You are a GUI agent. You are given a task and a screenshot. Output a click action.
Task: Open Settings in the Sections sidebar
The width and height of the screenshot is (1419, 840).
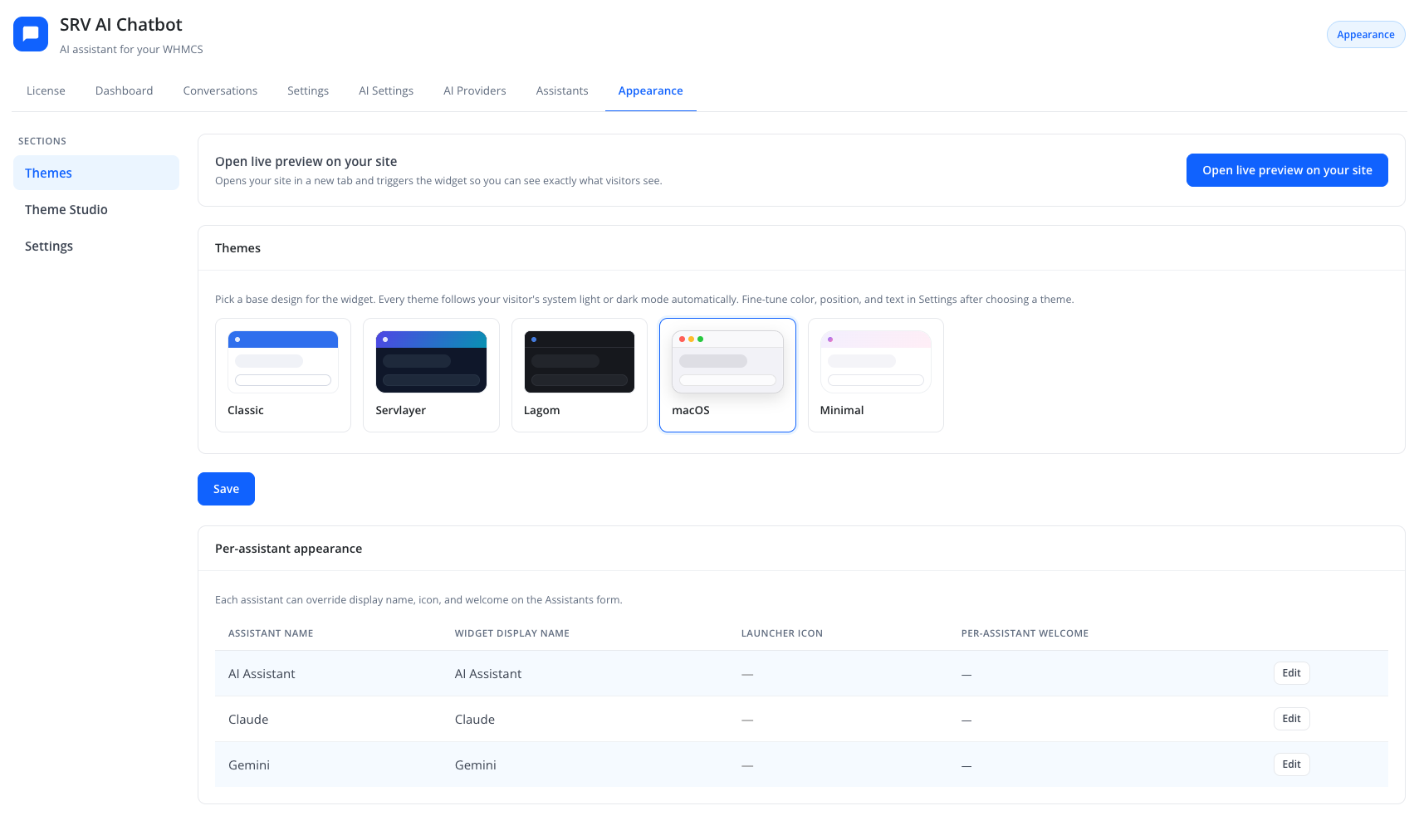[96, 246]
